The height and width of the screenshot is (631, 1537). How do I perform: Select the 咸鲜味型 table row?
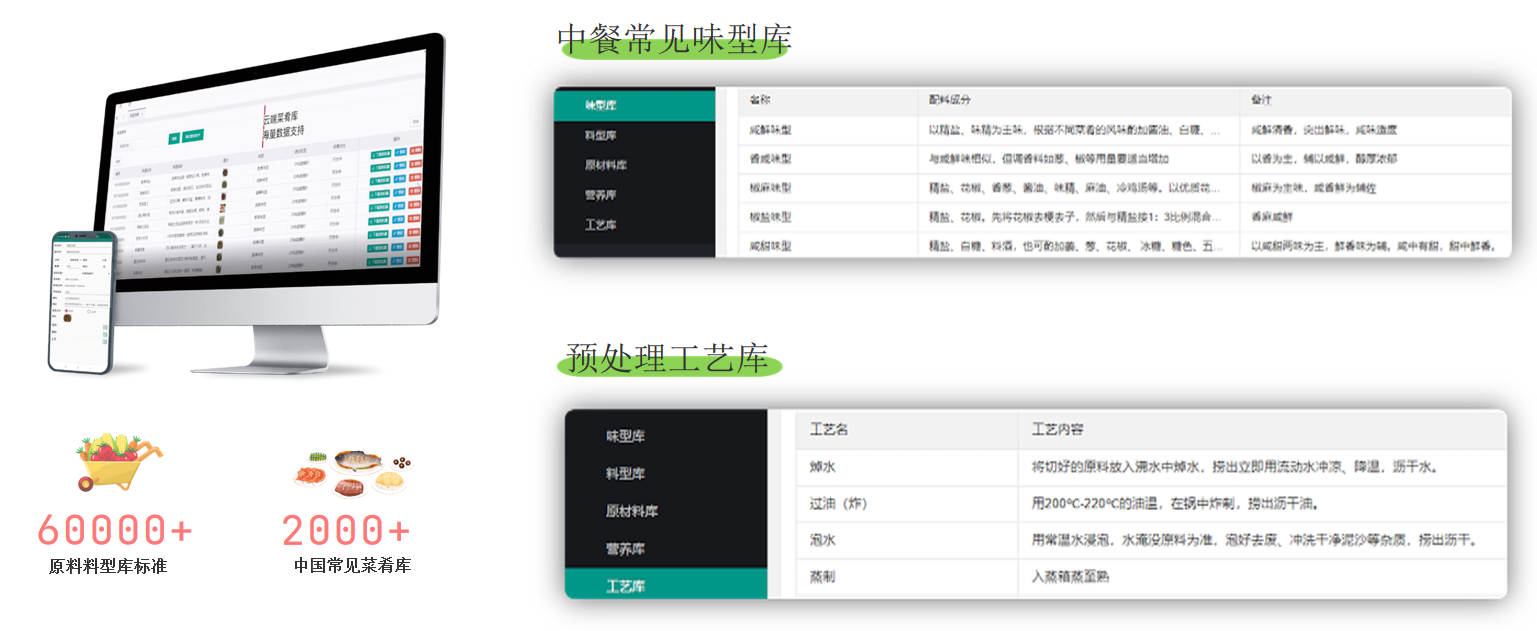(770, 130)
